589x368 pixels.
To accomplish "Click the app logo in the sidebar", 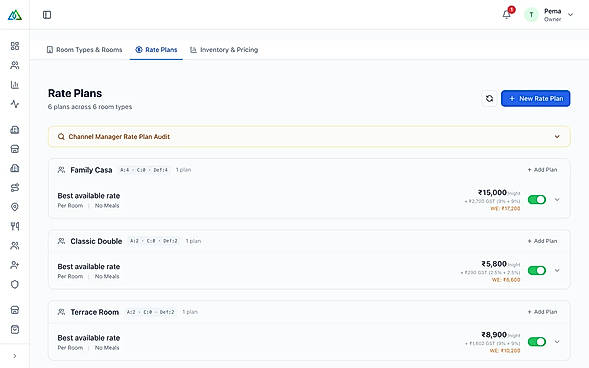I will tap(15, 15).
